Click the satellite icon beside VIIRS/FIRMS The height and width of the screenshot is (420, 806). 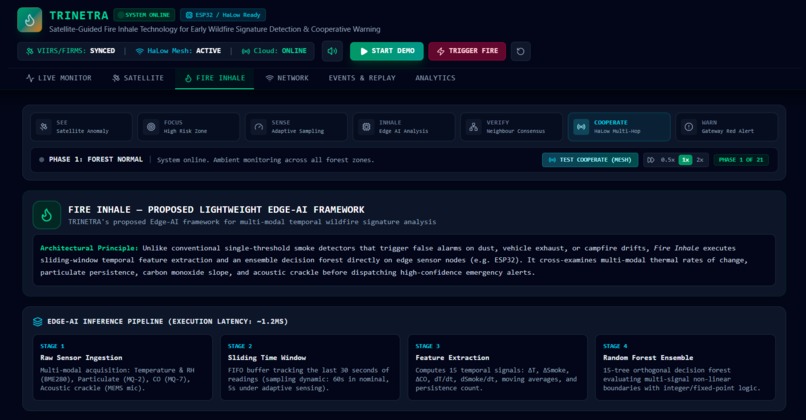30,51
